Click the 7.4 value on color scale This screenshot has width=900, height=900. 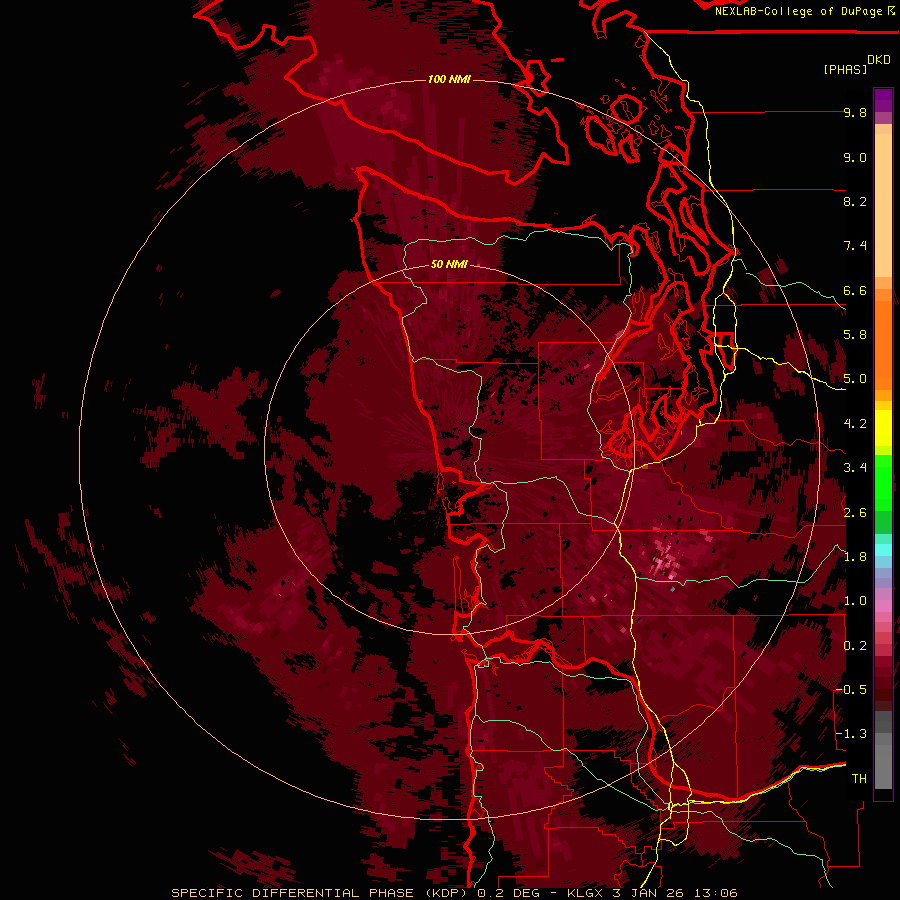855,246
